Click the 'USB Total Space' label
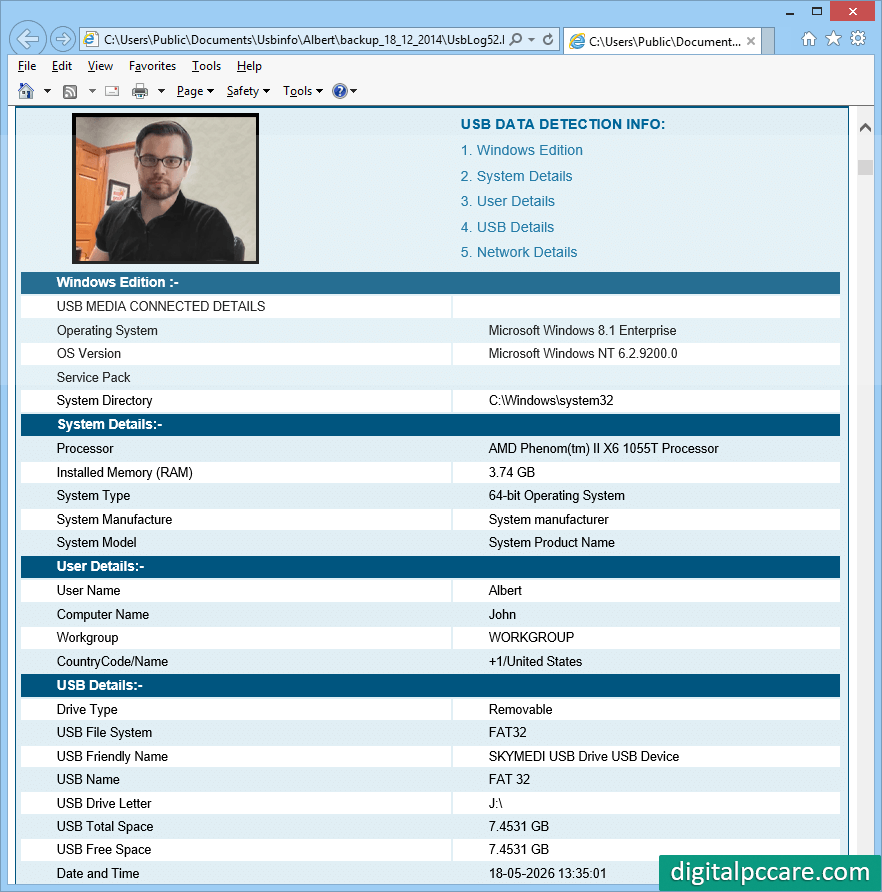 pos(105,826)
